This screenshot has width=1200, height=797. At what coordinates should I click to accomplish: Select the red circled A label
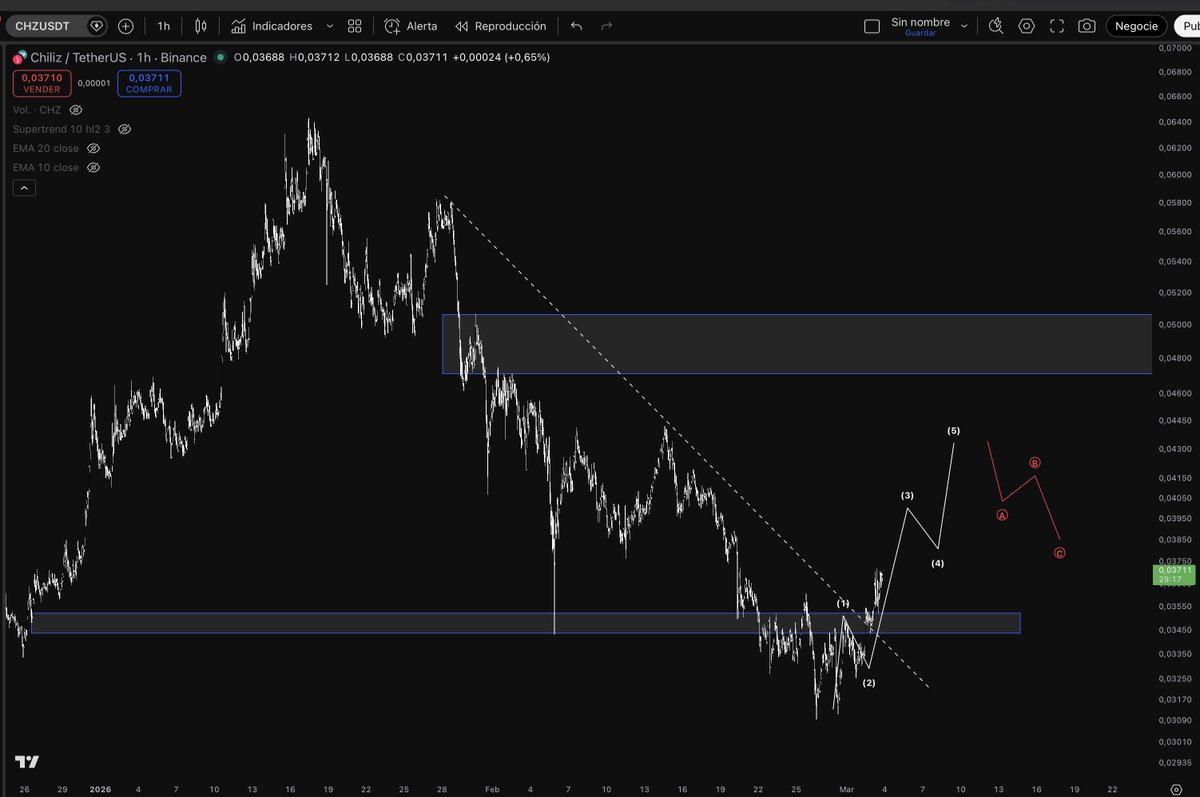(x=1002, y=515)
